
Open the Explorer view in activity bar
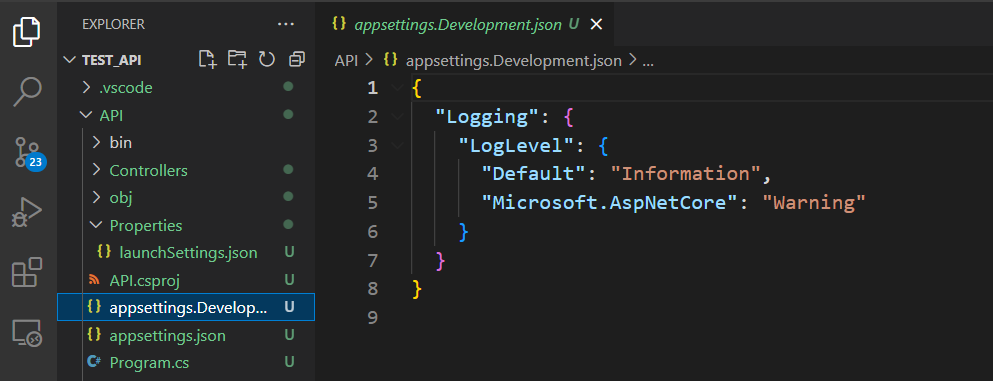pyautogui.click(x=27, y=32)
